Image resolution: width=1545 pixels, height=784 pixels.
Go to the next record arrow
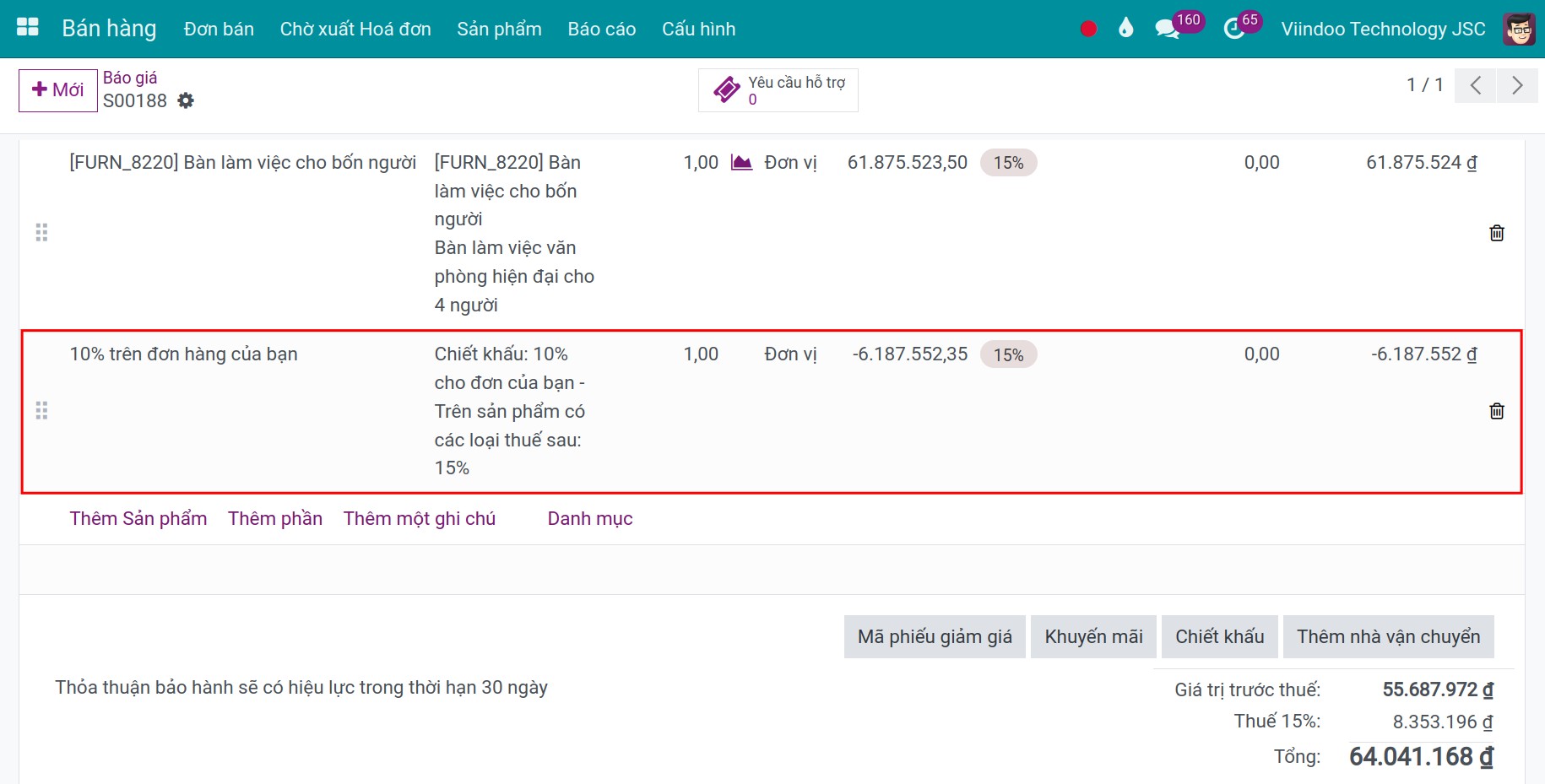click(x=1517, y=85)
